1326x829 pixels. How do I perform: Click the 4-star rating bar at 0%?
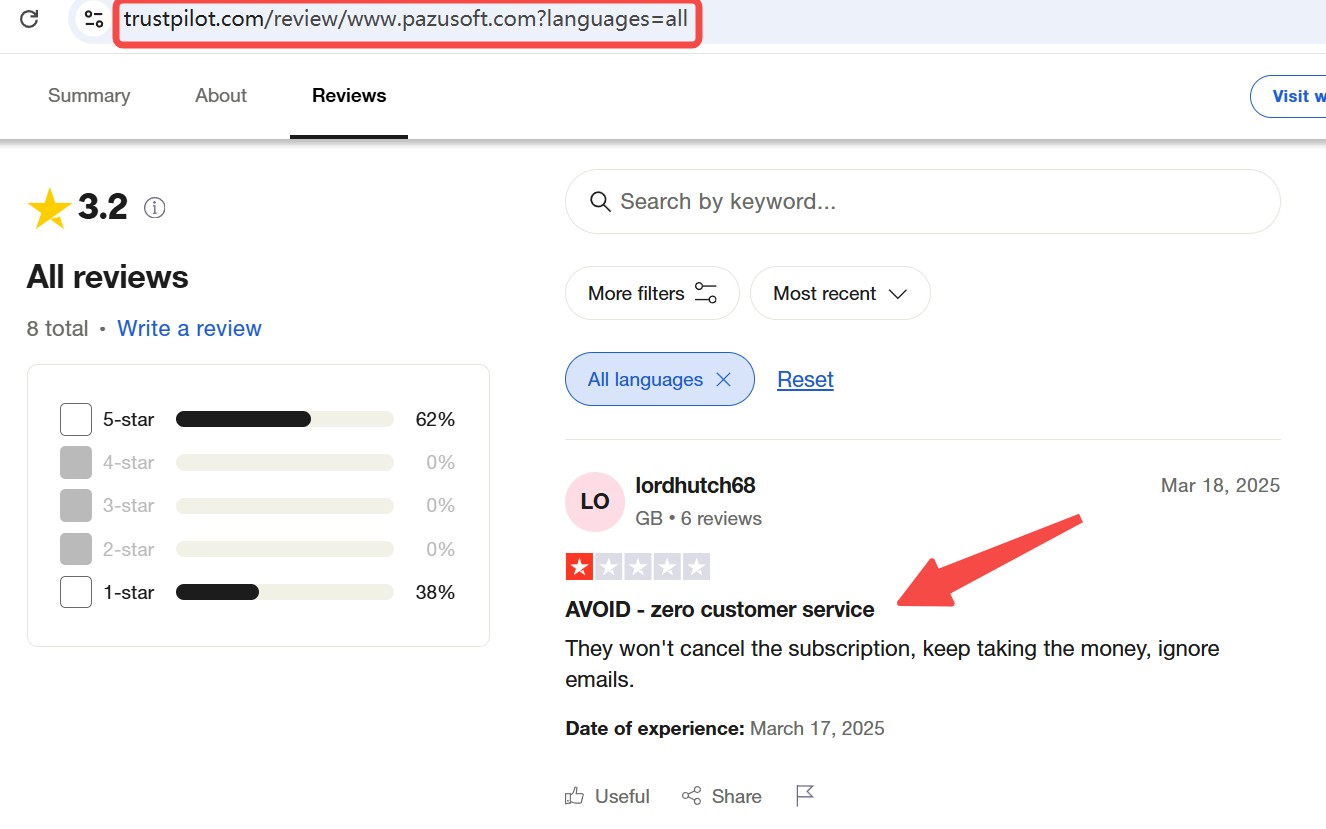(x=285, y=463)
